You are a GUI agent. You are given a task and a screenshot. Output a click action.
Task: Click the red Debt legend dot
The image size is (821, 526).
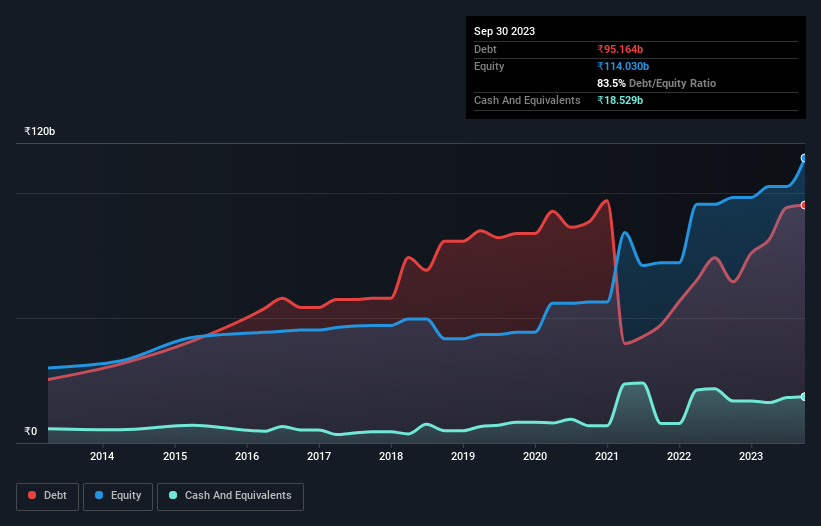pos(32,495)
